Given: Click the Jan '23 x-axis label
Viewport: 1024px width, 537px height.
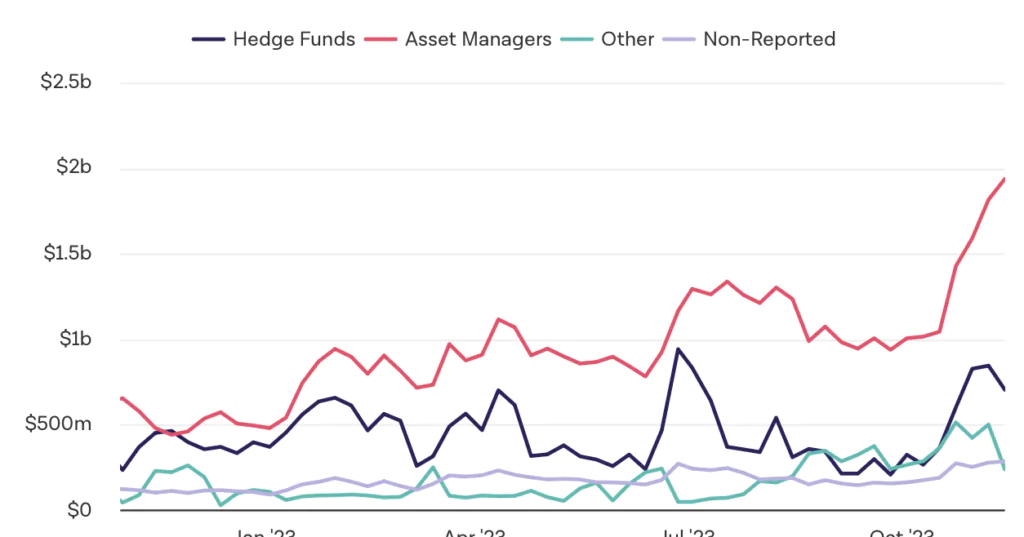Looking at the screenshot, I should tap(263, 531).
